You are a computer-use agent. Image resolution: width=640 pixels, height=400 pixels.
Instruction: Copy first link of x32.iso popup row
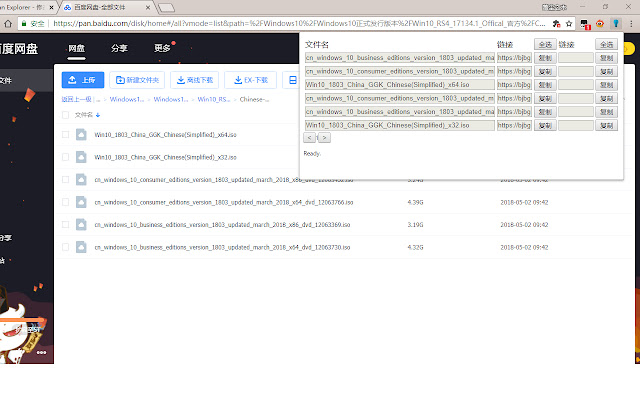click(545, 125)
